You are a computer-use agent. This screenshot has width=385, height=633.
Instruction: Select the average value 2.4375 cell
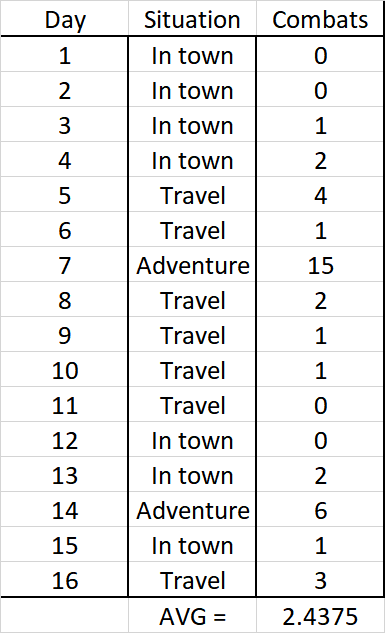[x=320, y=615]
